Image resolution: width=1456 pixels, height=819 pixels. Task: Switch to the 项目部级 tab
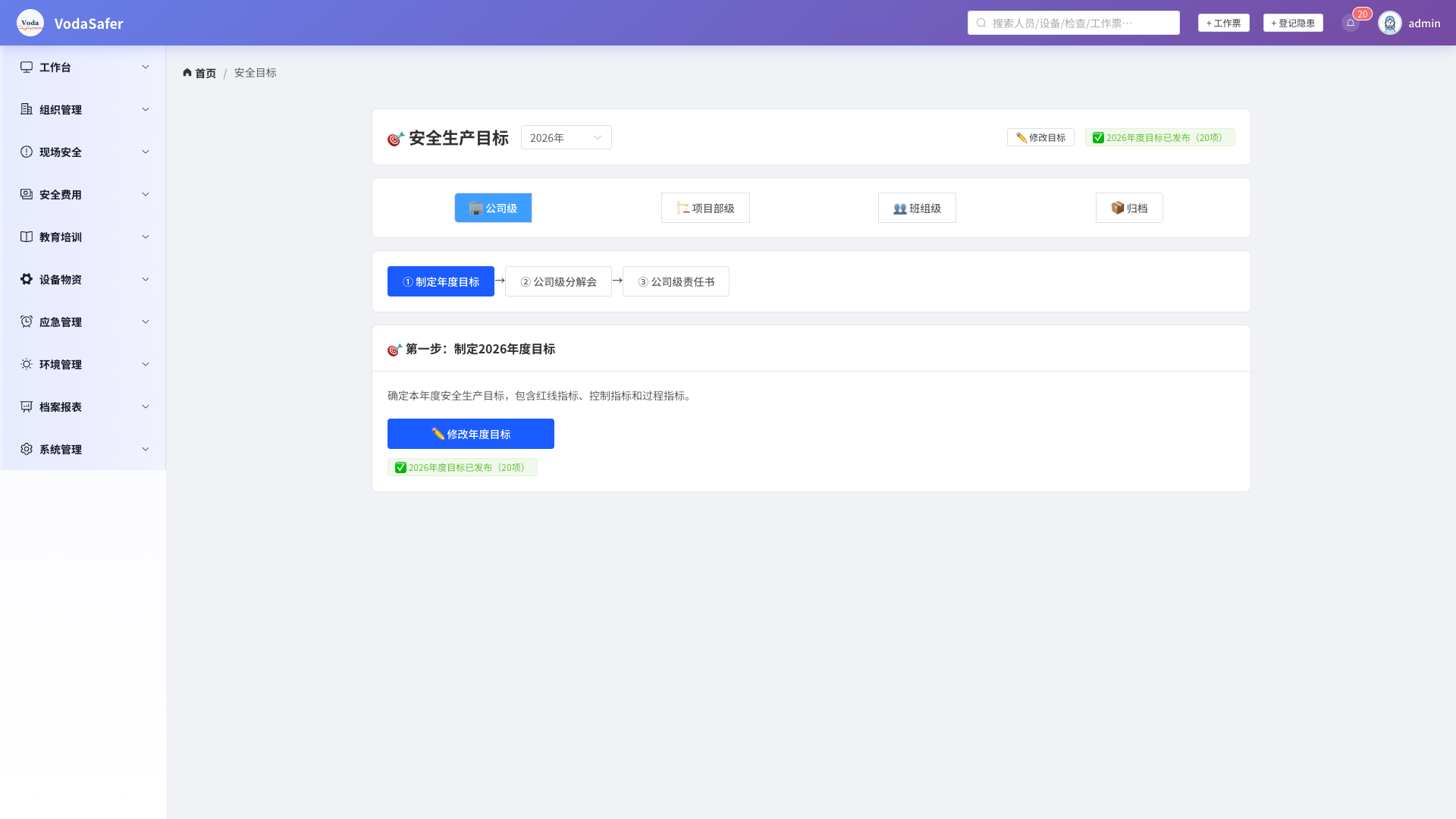tap(705, 208)
